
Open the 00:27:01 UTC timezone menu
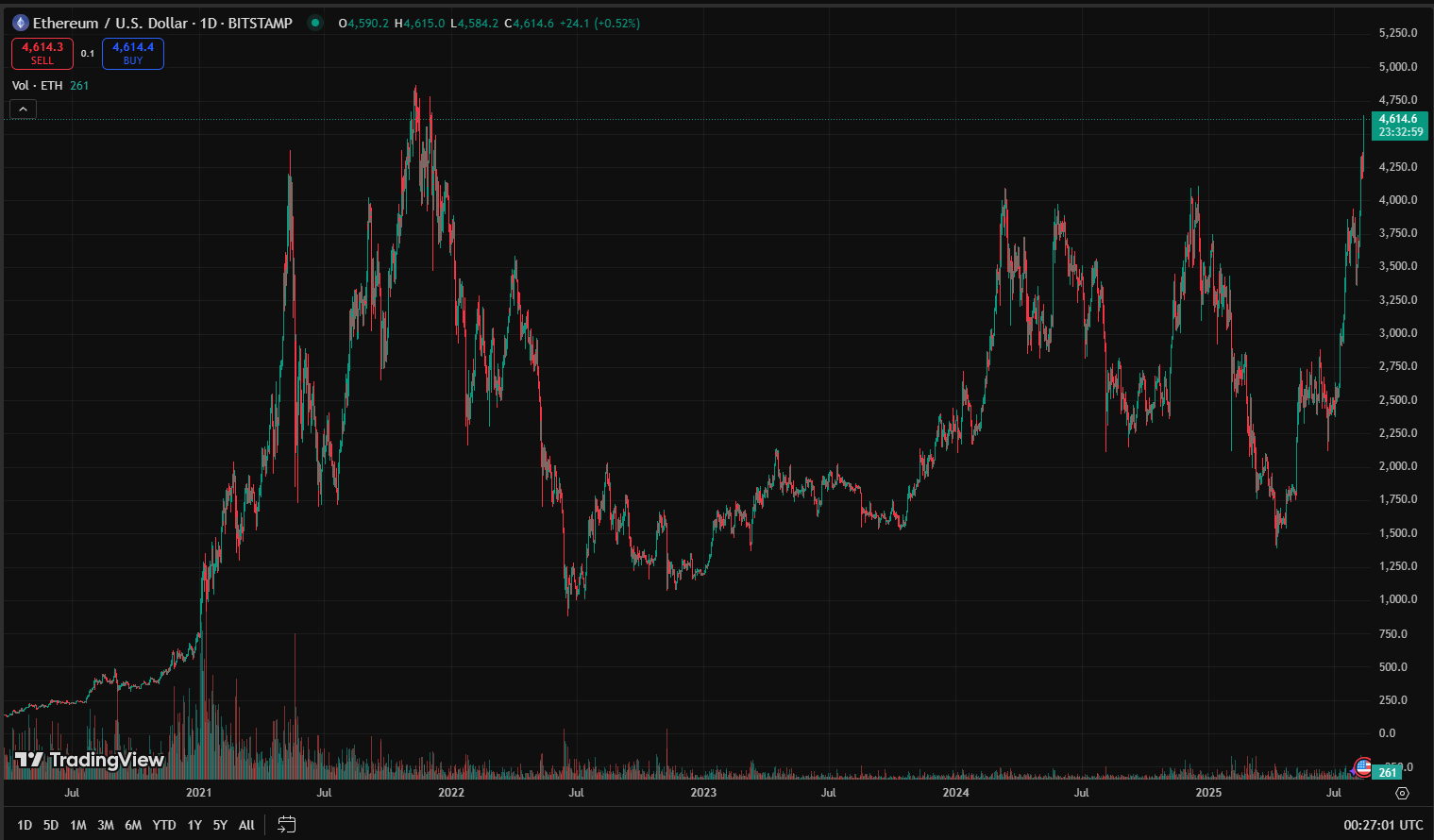(x=1383, y=825)
